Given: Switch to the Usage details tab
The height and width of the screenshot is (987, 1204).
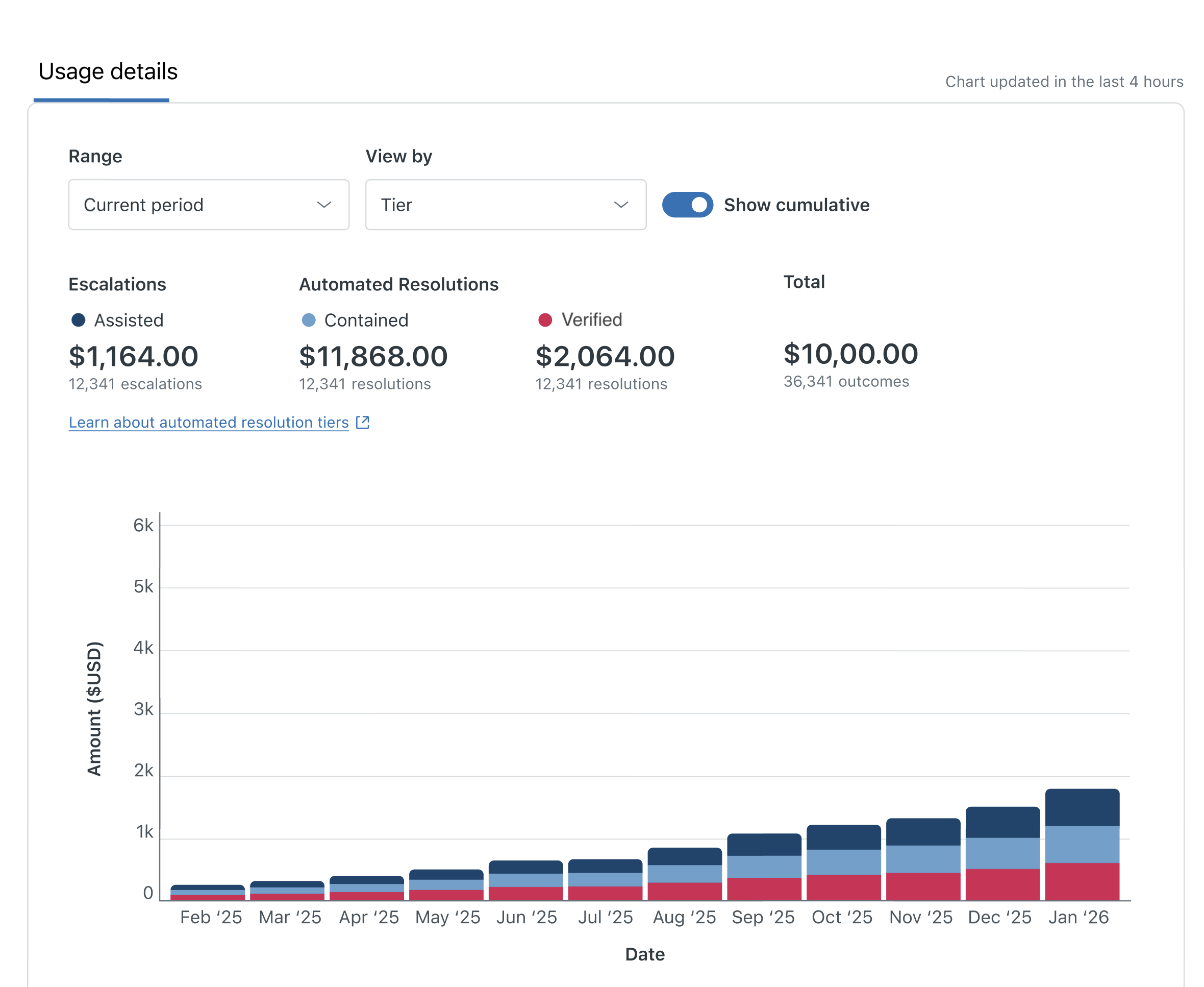Looking at the screenshot, I should [x=108, y=71].
